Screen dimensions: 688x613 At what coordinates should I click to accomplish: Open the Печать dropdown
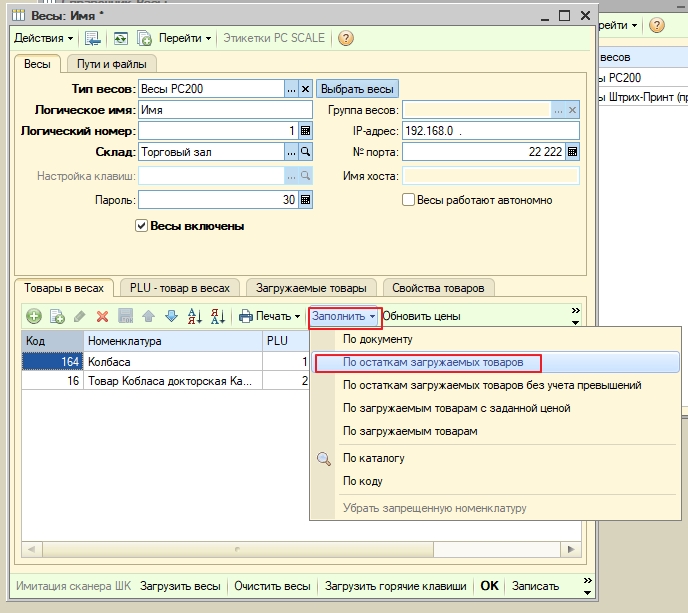coord(270,316)
